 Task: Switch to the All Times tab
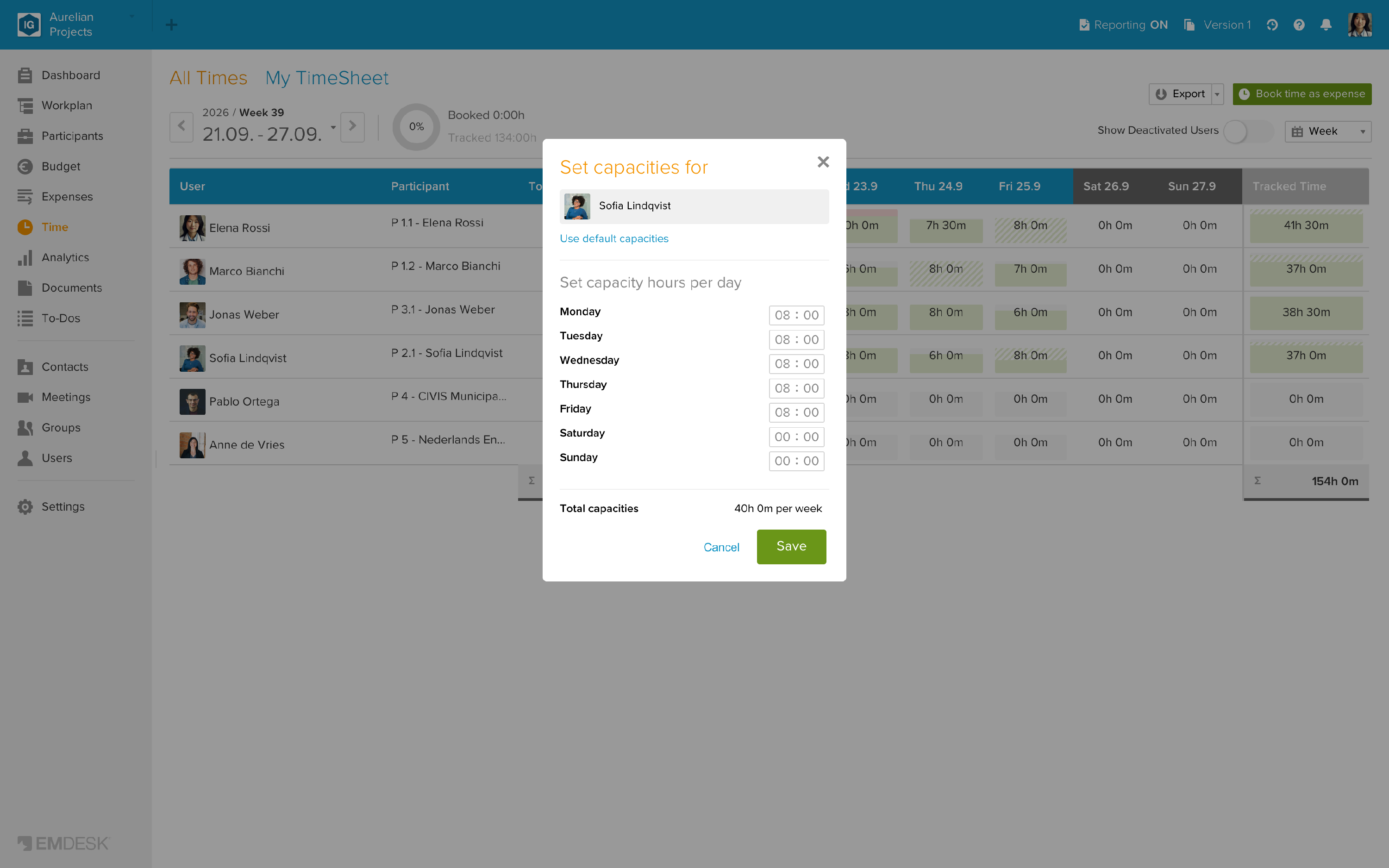(208, 78)
